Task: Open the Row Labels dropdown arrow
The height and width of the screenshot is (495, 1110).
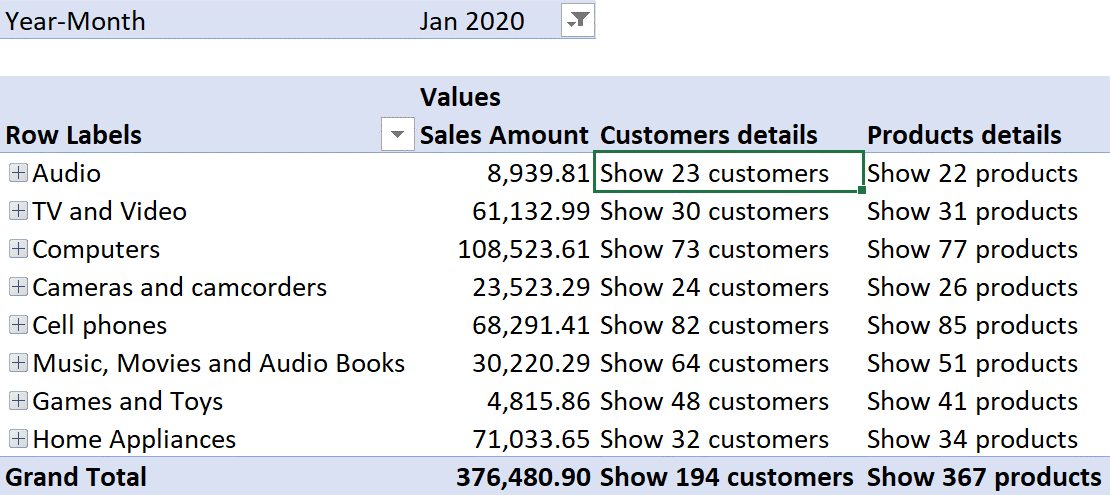Action: coord(397,134)
